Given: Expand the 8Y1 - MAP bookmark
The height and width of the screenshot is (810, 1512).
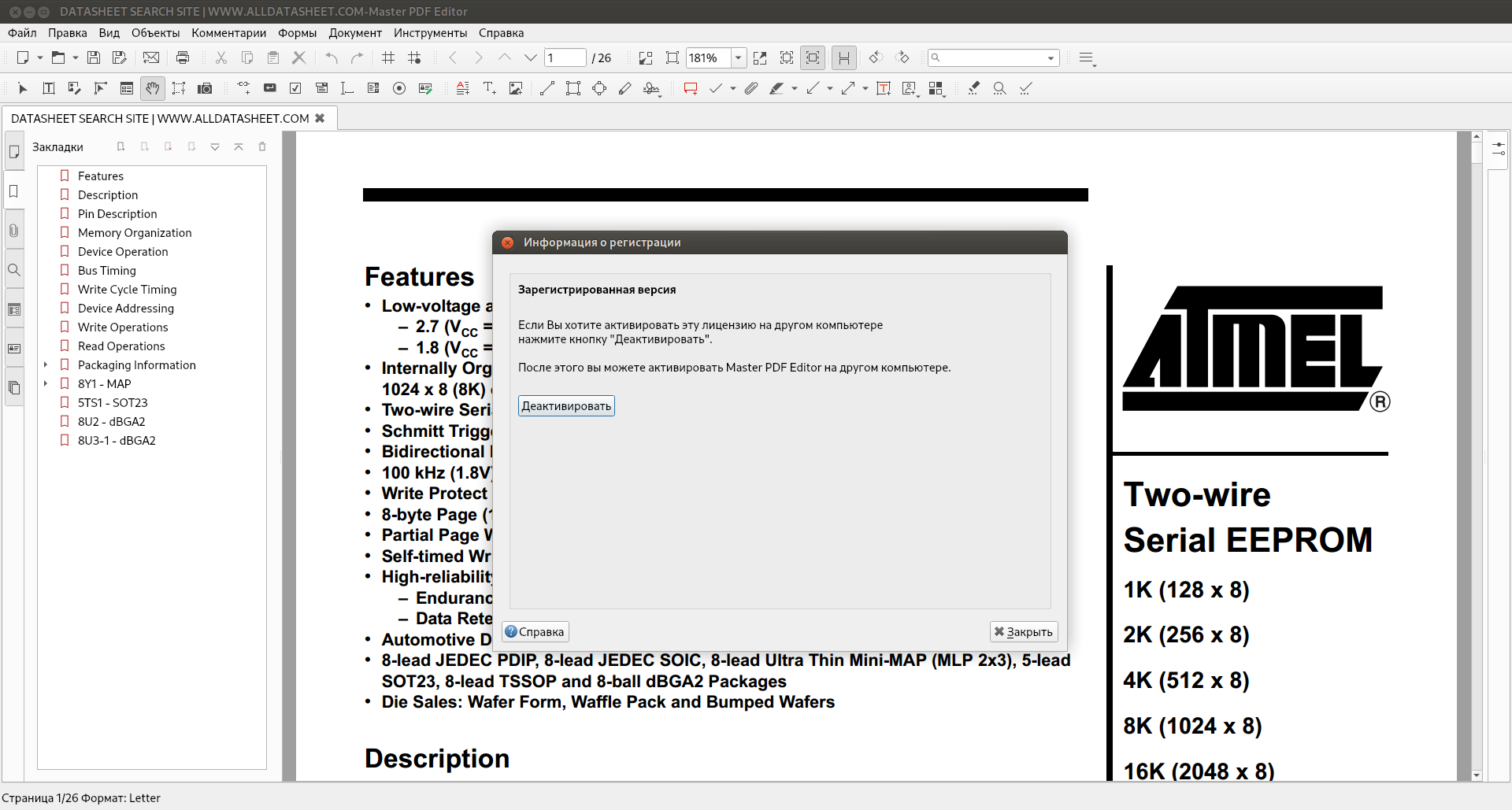Looking at the screenshot, I should pos(46,383).
